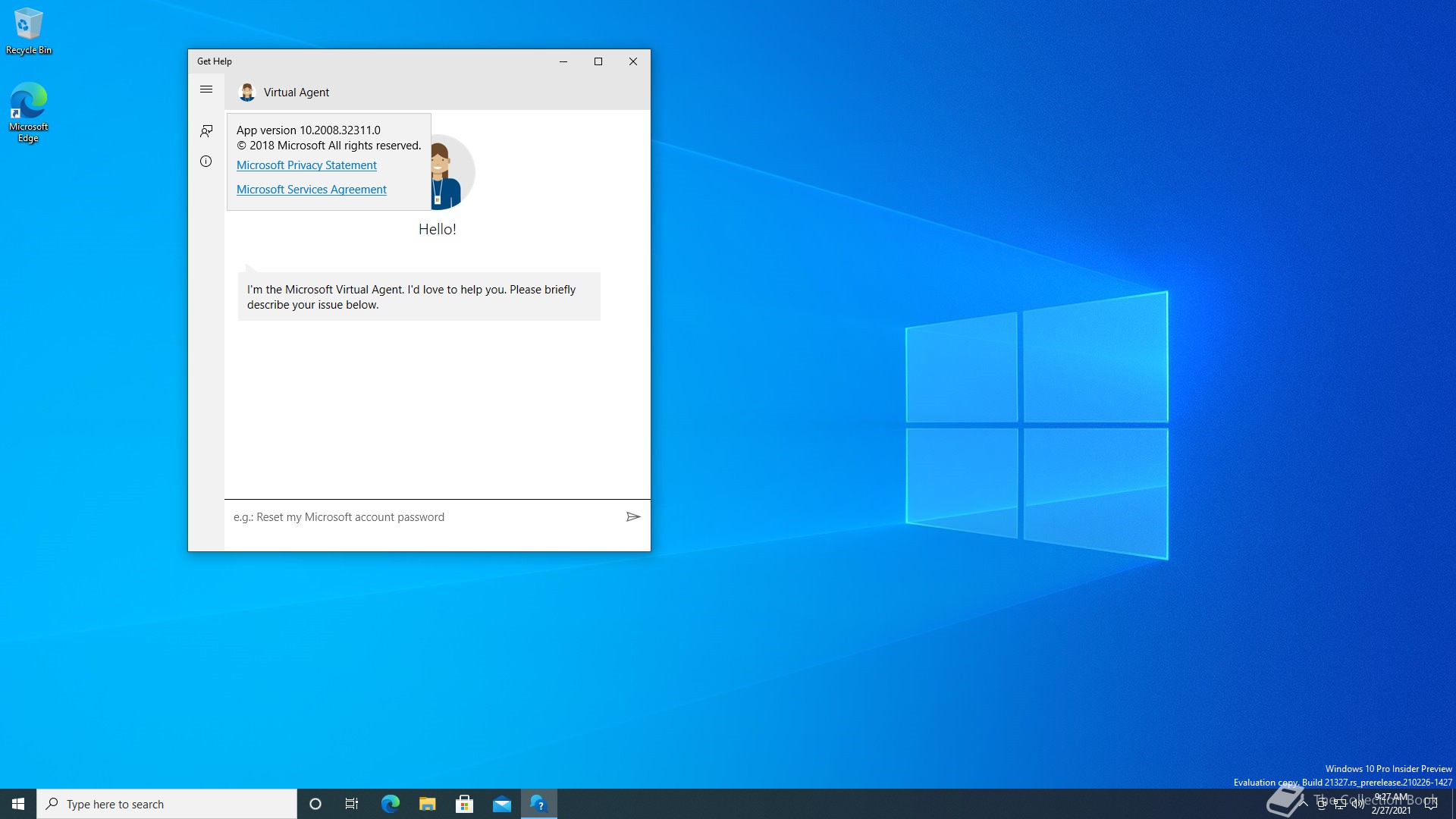Open Microsoft Store from the taskbar

(x=464, y=804)
